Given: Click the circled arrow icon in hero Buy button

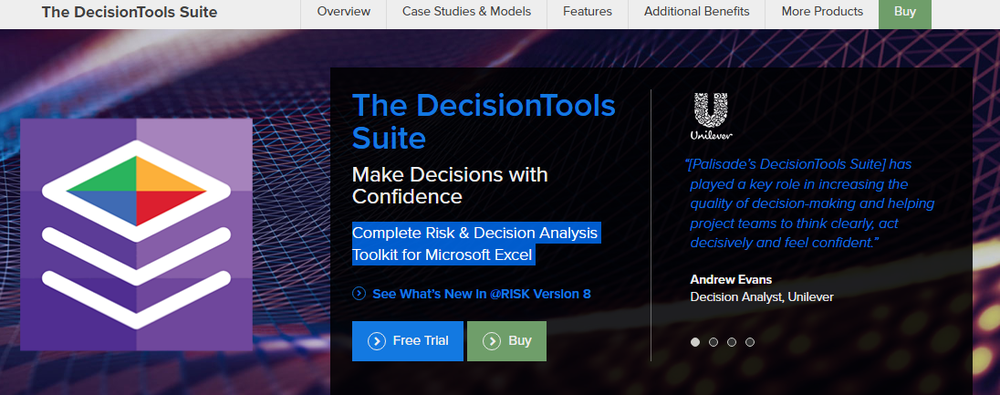Looking at the screenshot, I should (x=492, y=341).
